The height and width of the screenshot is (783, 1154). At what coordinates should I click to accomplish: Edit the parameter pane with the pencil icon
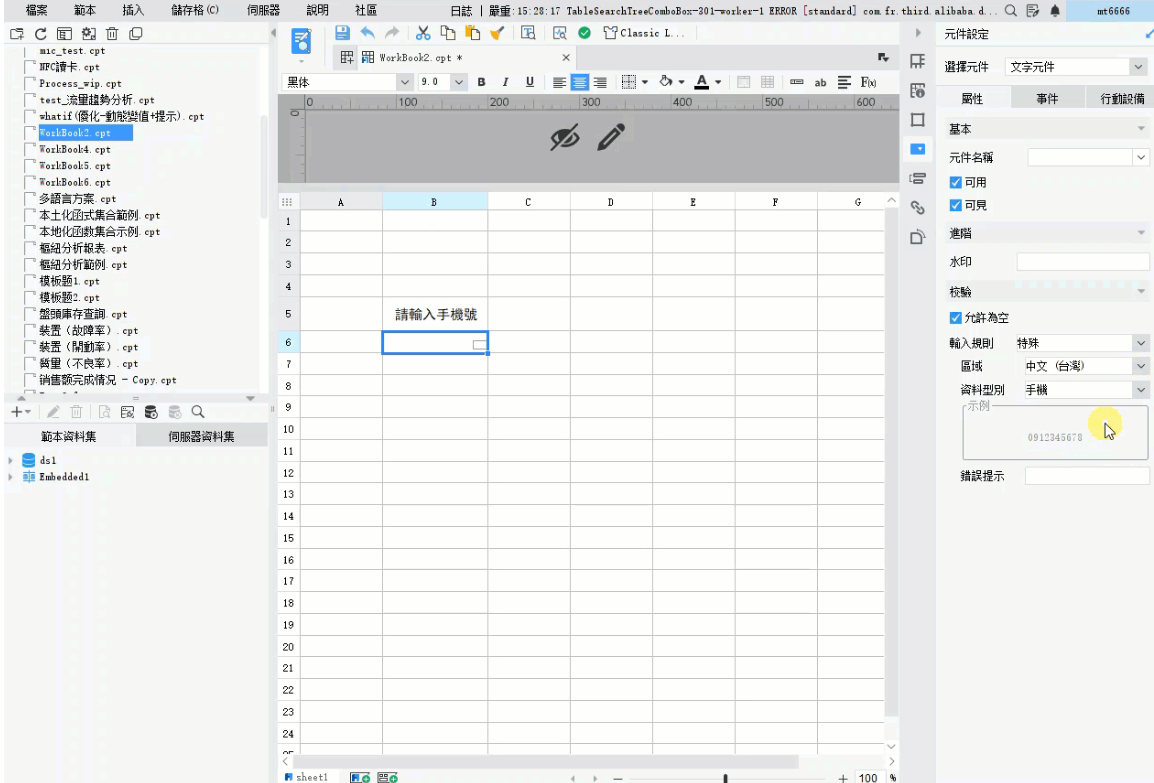pos(611,137)
